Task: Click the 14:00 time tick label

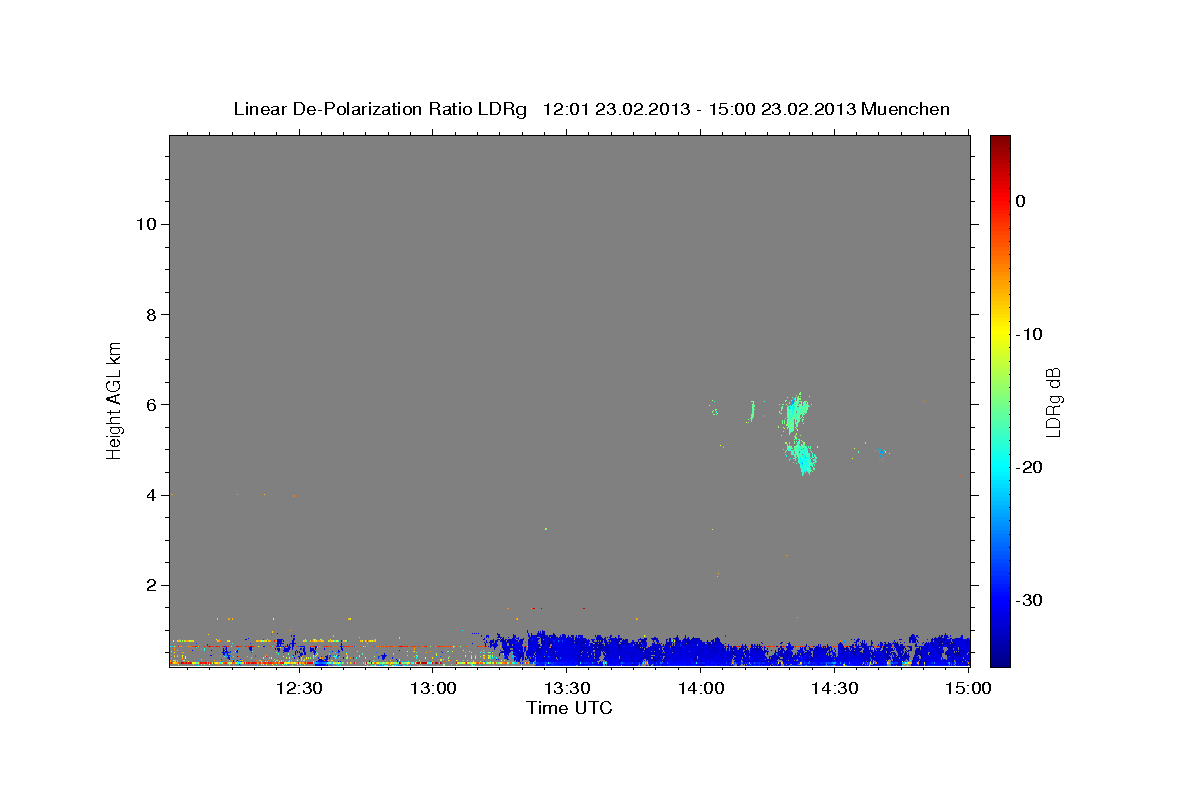Action: pyautogui.click(x=701, y=688)
